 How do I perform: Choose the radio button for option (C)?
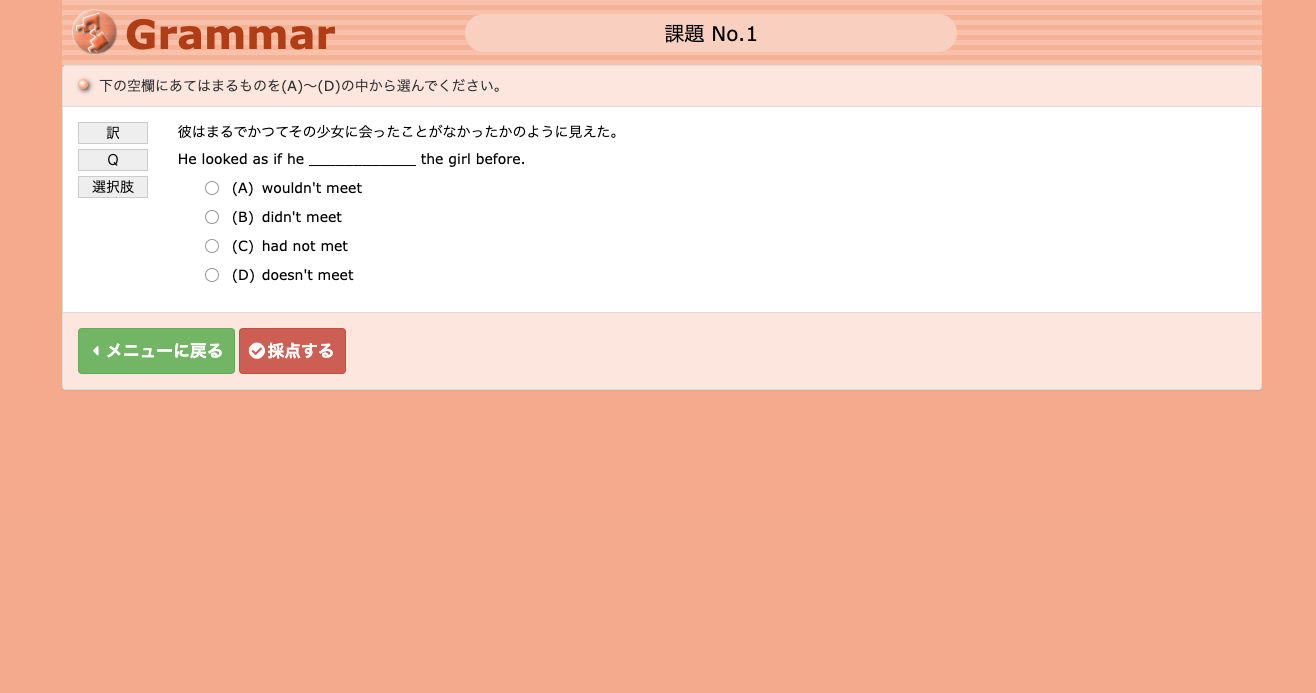pos(212,246)
